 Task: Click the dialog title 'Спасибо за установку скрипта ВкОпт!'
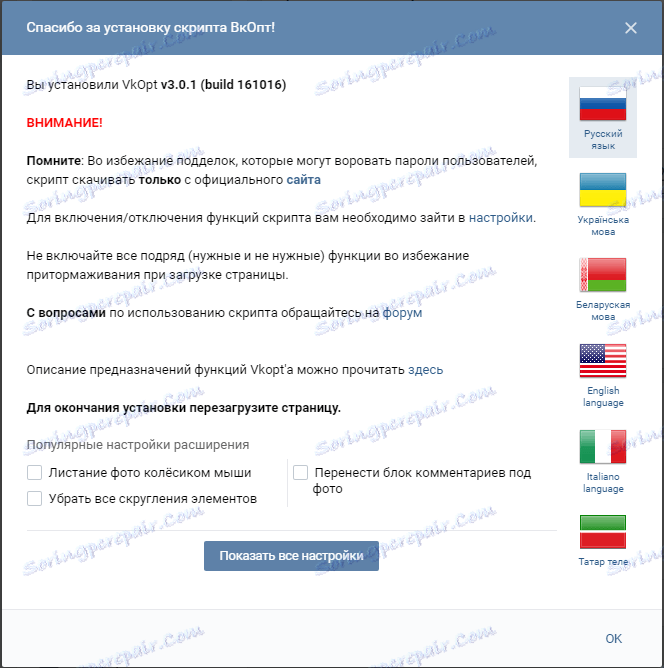[150, 28]
